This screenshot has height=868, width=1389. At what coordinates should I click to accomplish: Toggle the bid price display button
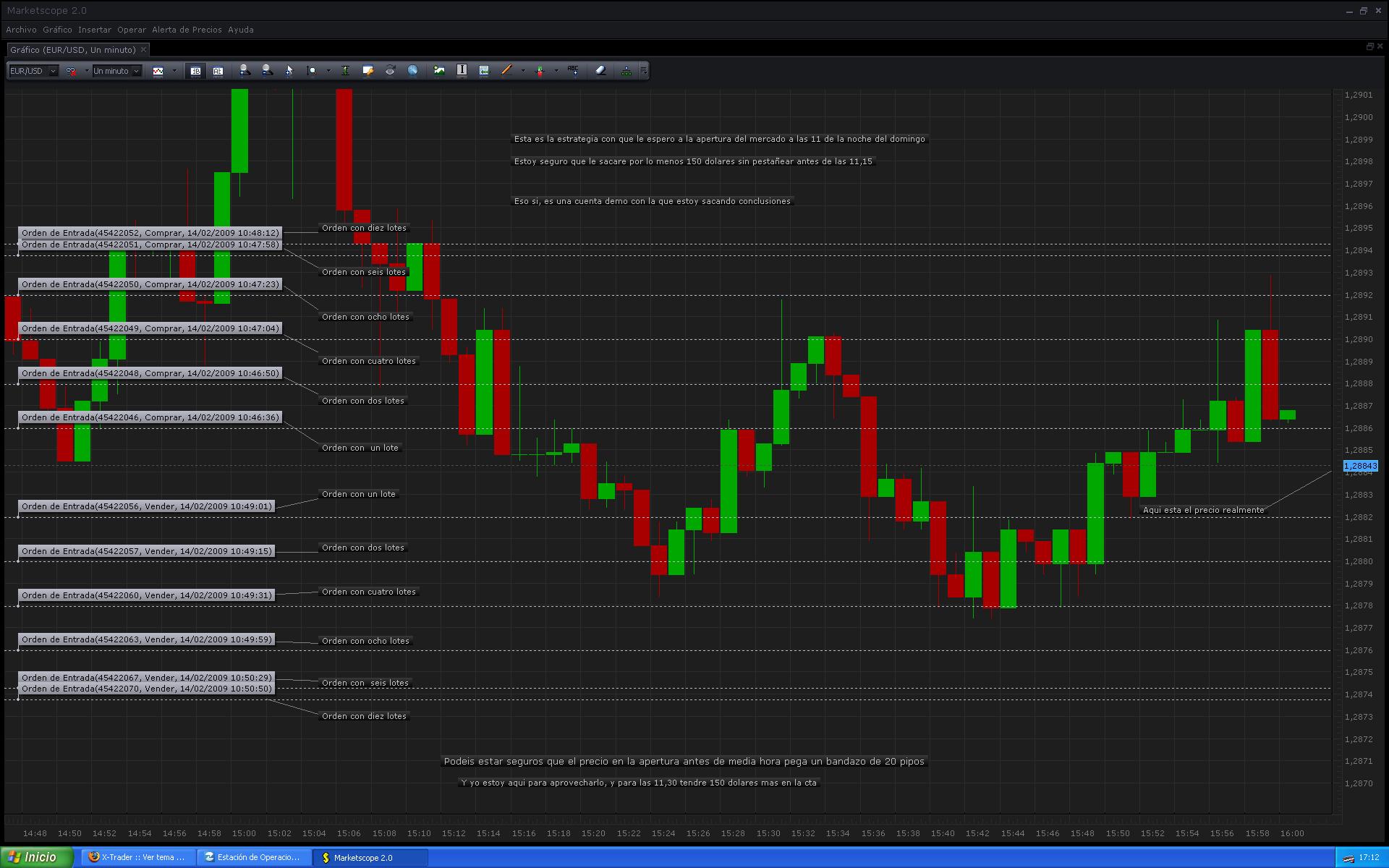click(x=195, y=71)
